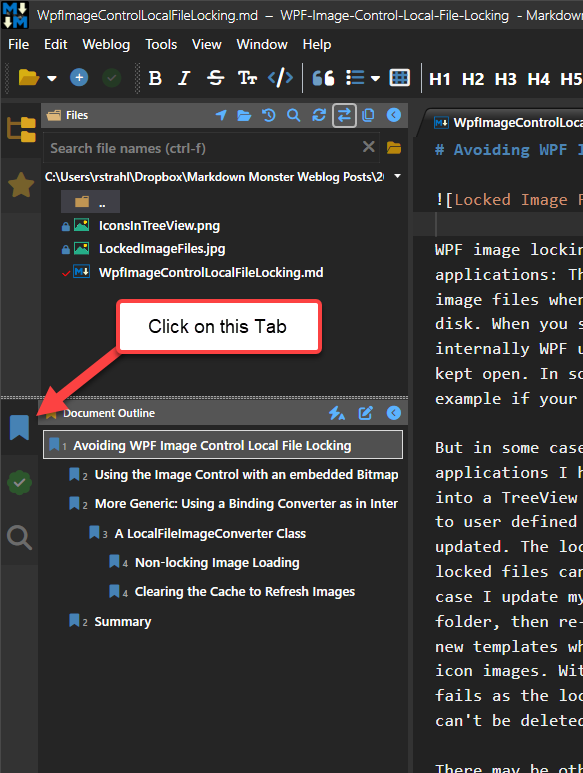Select WpfImageControlLocalFileLocking.md file

(211, 272)
